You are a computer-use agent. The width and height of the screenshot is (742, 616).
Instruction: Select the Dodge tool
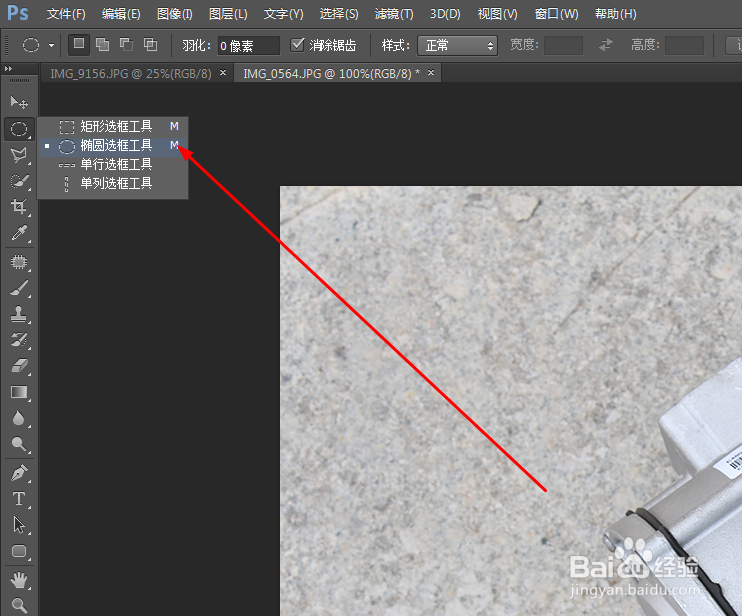tap(19, 444)
